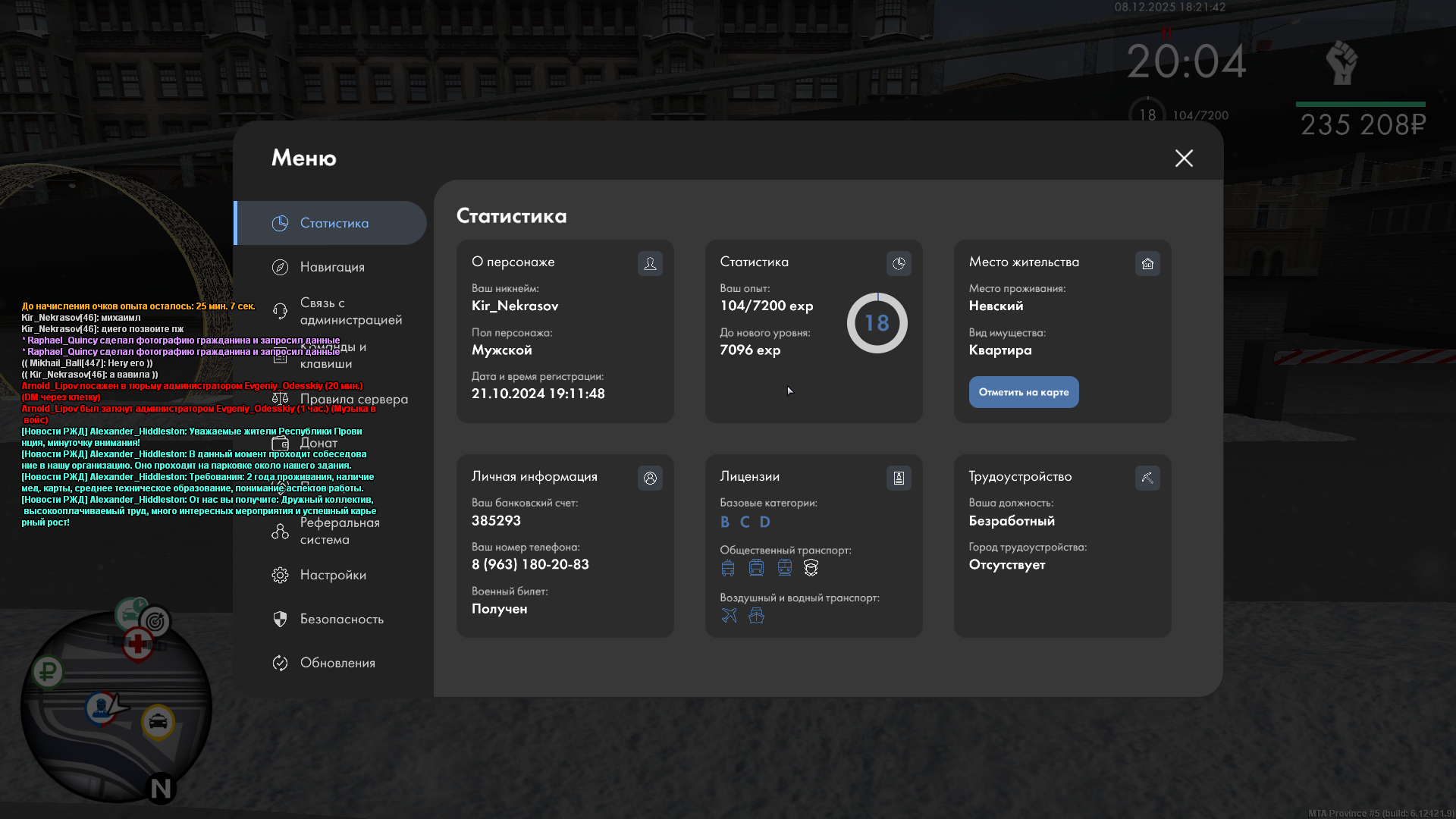Open the Навигация menu section

pos(331,267)
